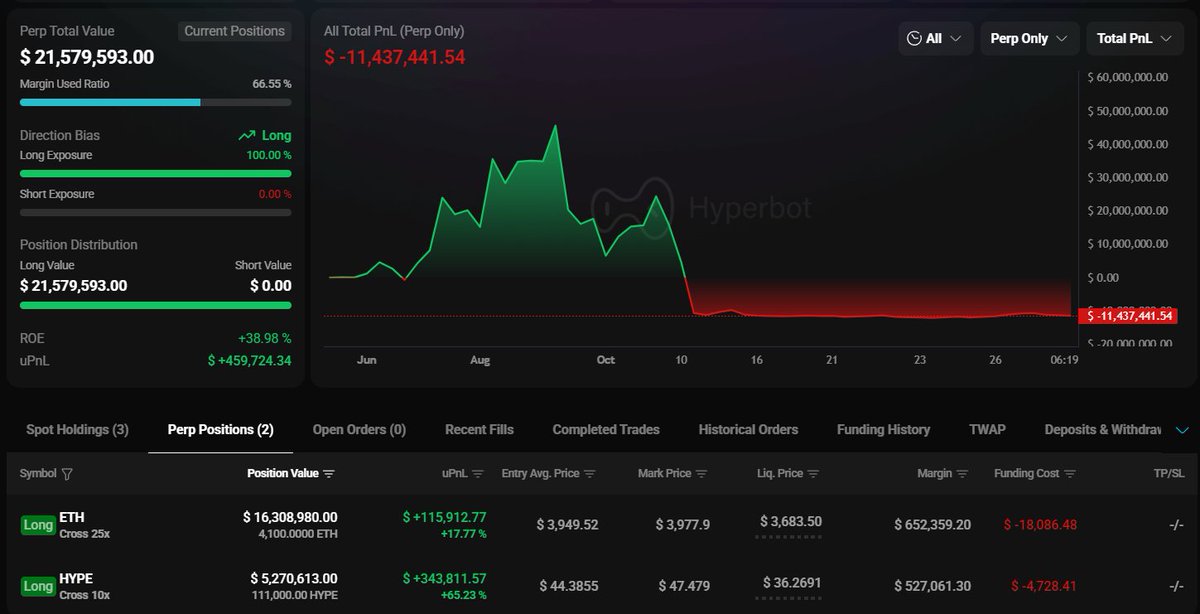Open the All time range dropdown
The image size is (1200, 614).
tap(935, 39)
